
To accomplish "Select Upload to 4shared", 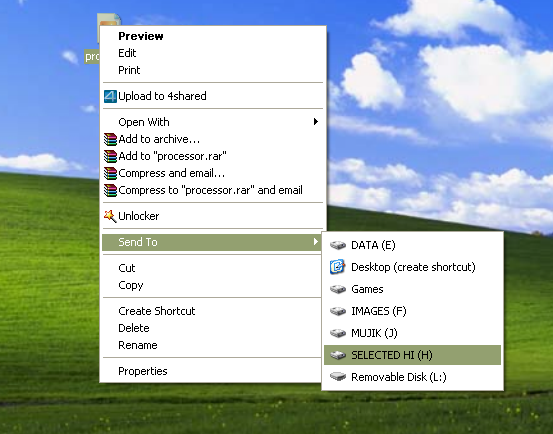I will pyautogui.click(x=213, y=96).
